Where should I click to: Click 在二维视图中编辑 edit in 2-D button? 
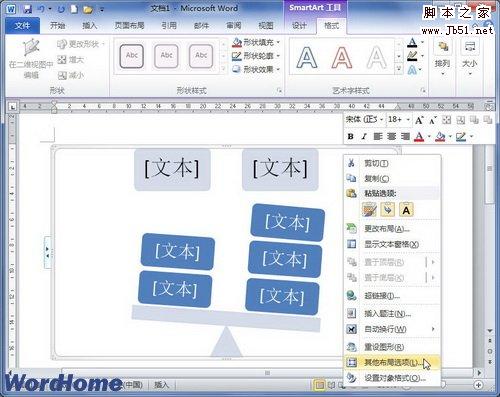pos(31,59)
